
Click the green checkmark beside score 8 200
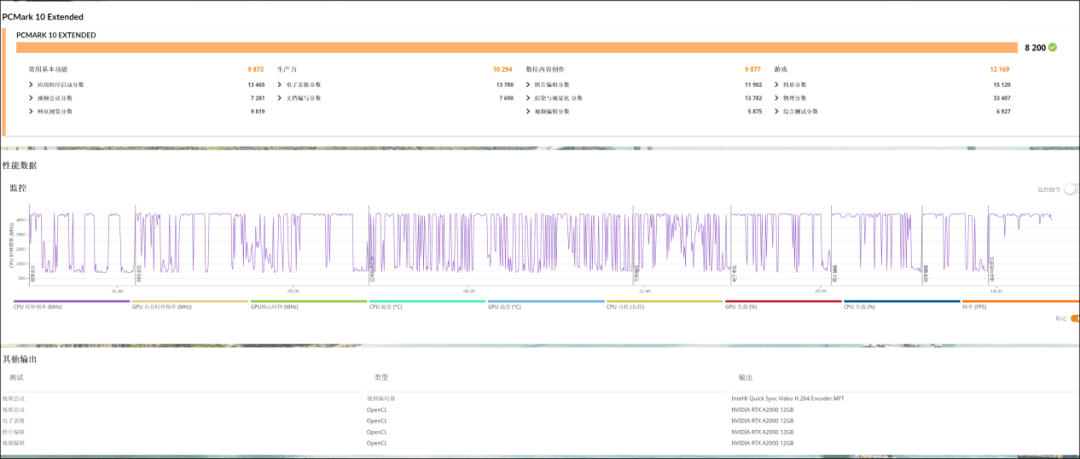[1052, 47]
